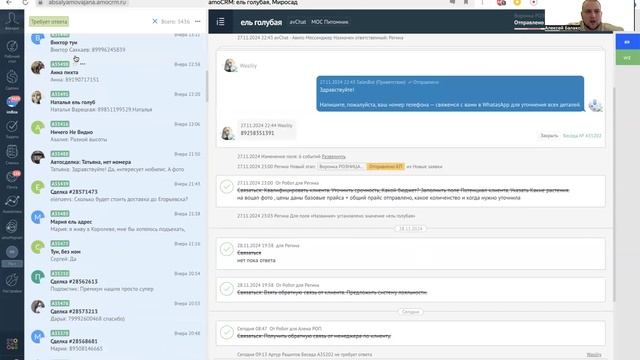The height and width of the screenshot is (360, 640).
Task: Open the list menu icon left of ель голубая
Action: (x=220, y=22)
